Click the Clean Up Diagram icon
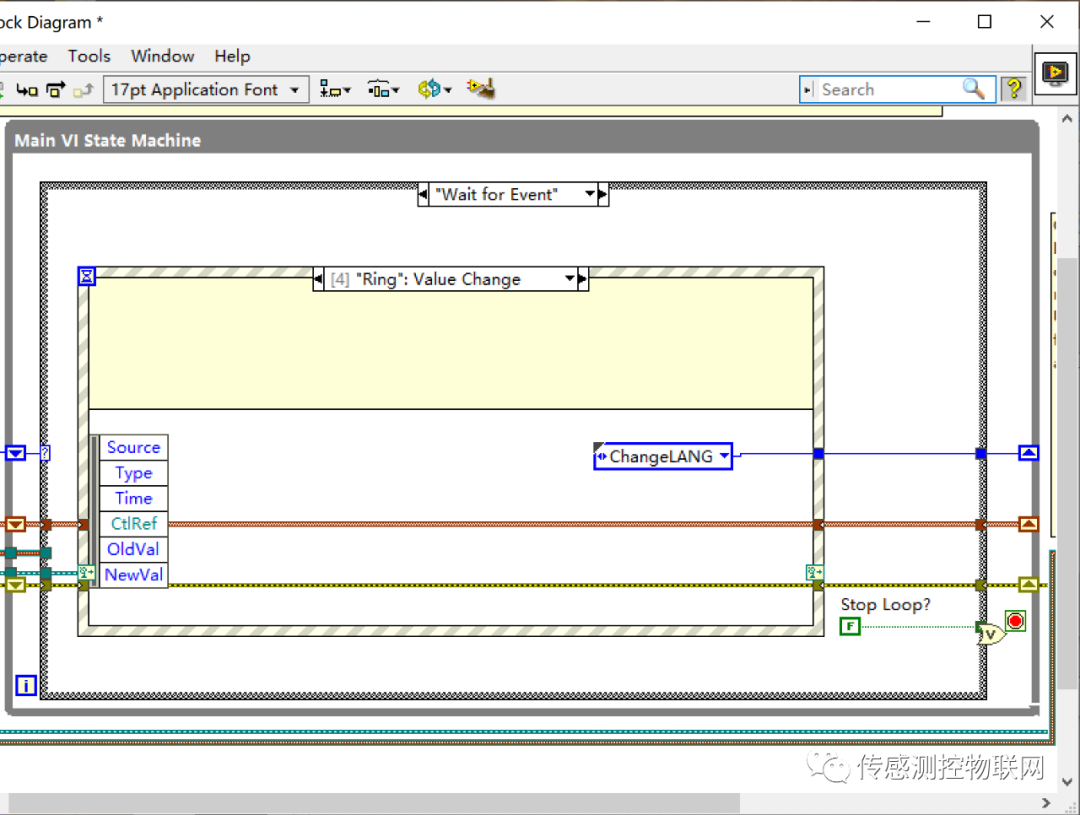This screenshot has height=815, width=1080. (482, 89)
